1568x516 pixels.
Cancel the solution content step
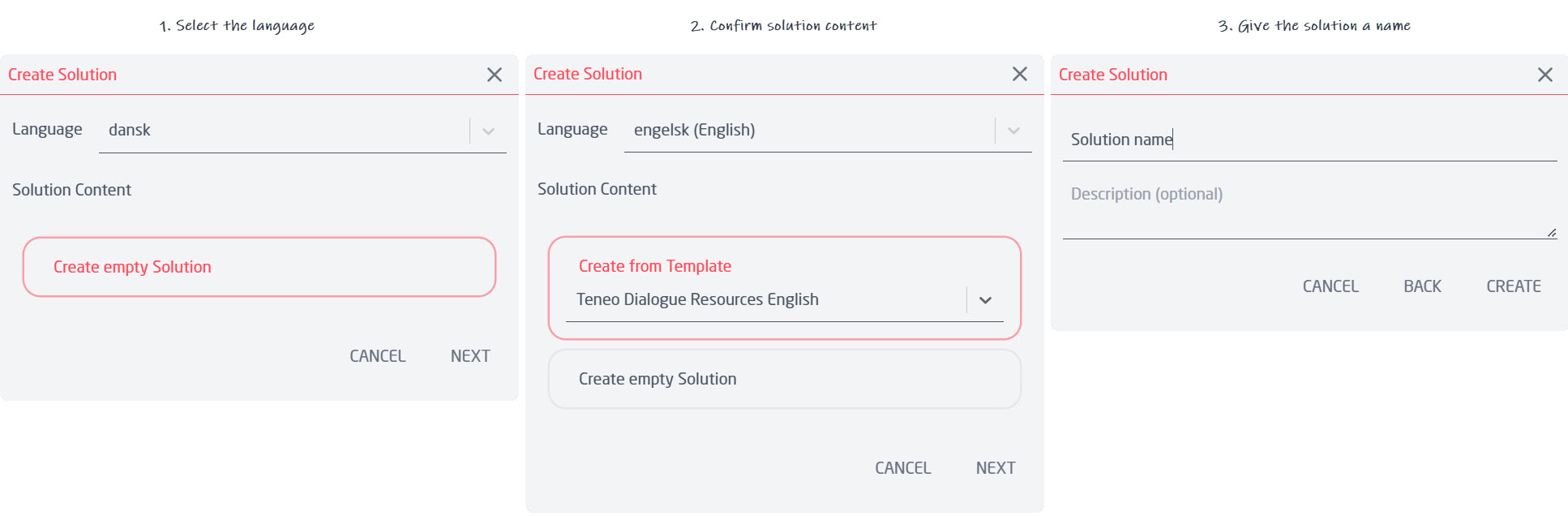[902, 467]
